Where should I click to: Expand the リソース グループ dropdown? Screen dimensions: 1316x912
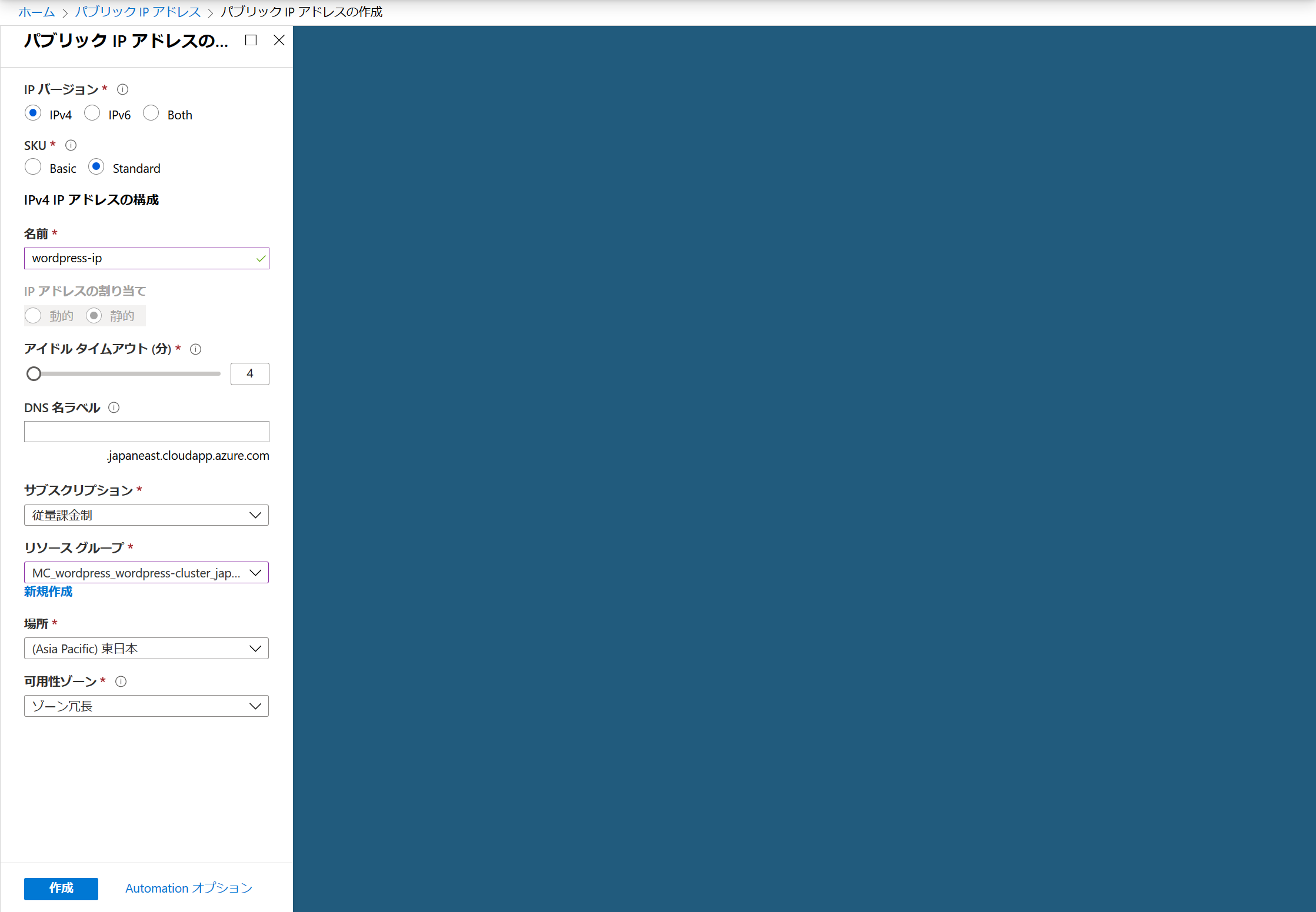pyautogui.click(x=146, y=573)
